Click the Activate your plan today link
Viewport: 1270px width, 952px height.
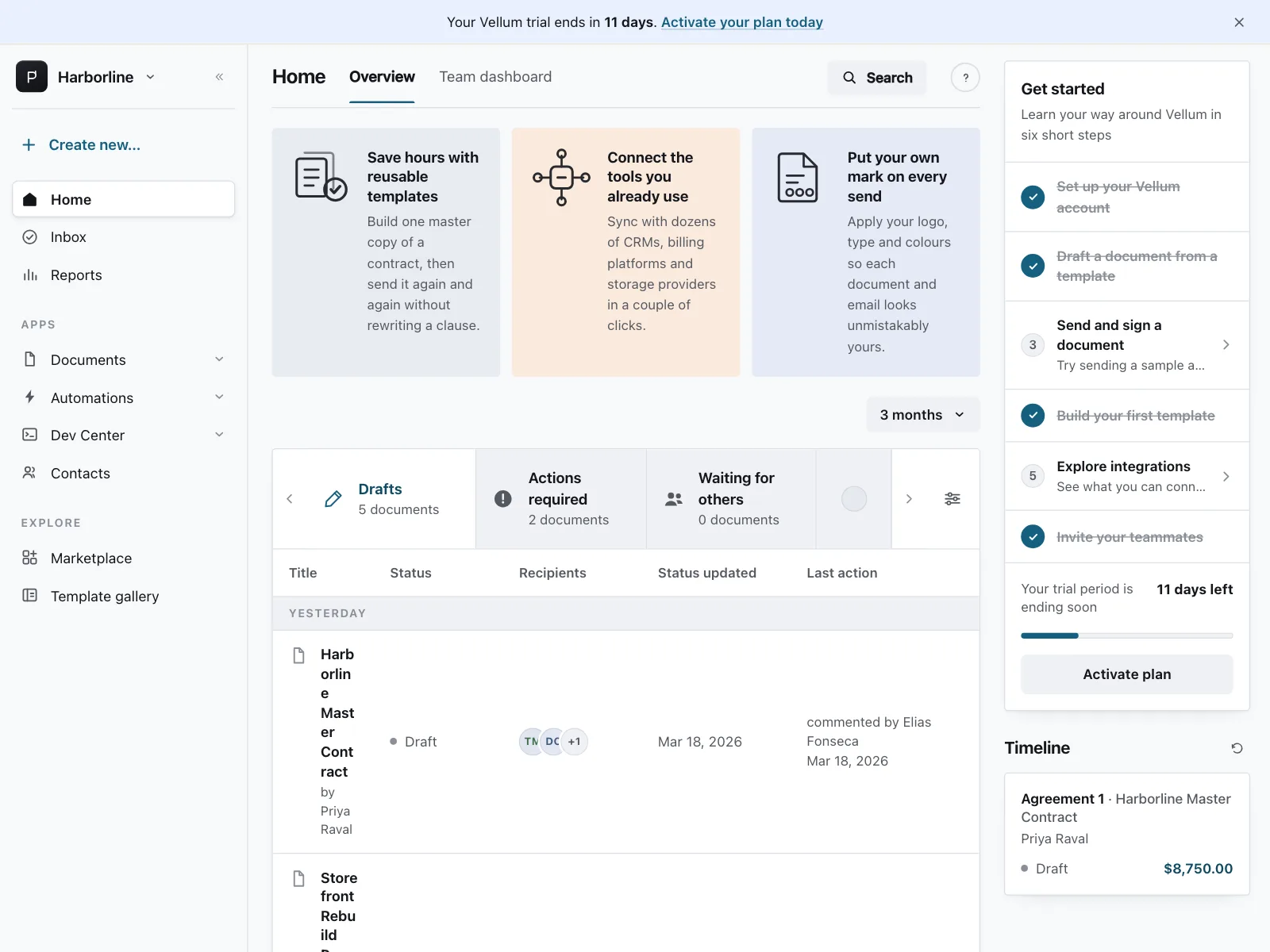(x=742, y=22)
